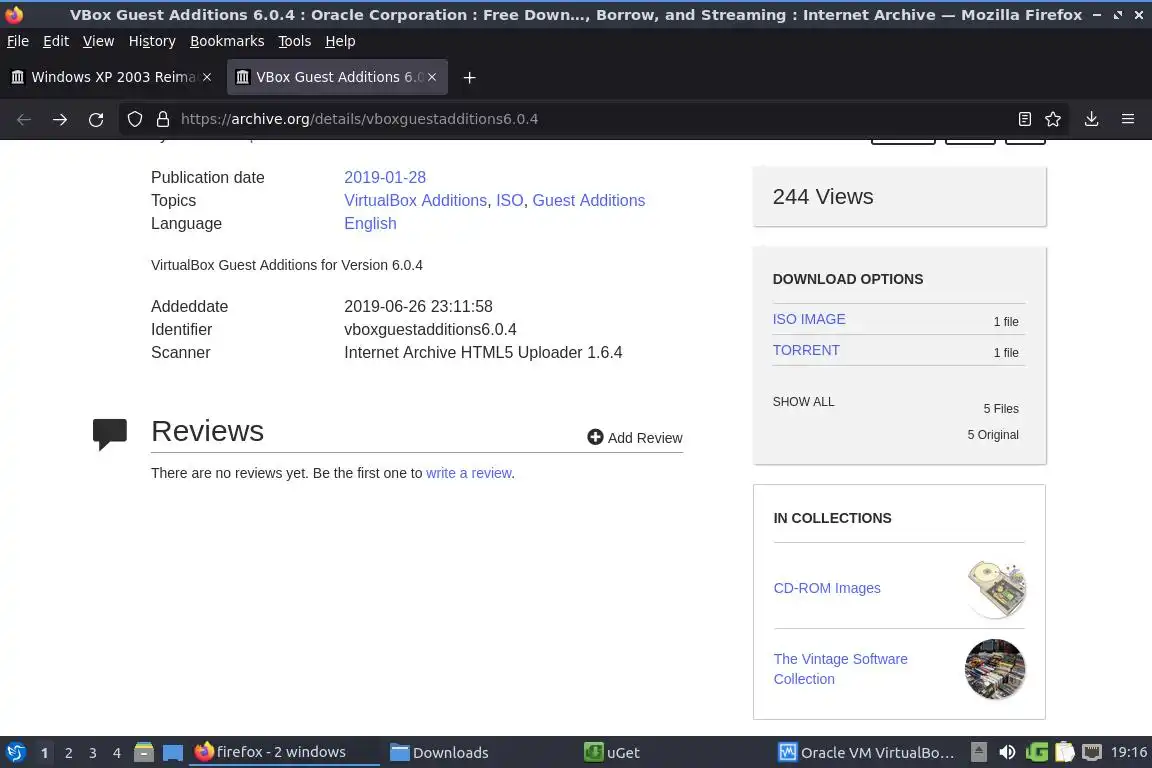Open the Firefox downloads panel

[1091, 119]
